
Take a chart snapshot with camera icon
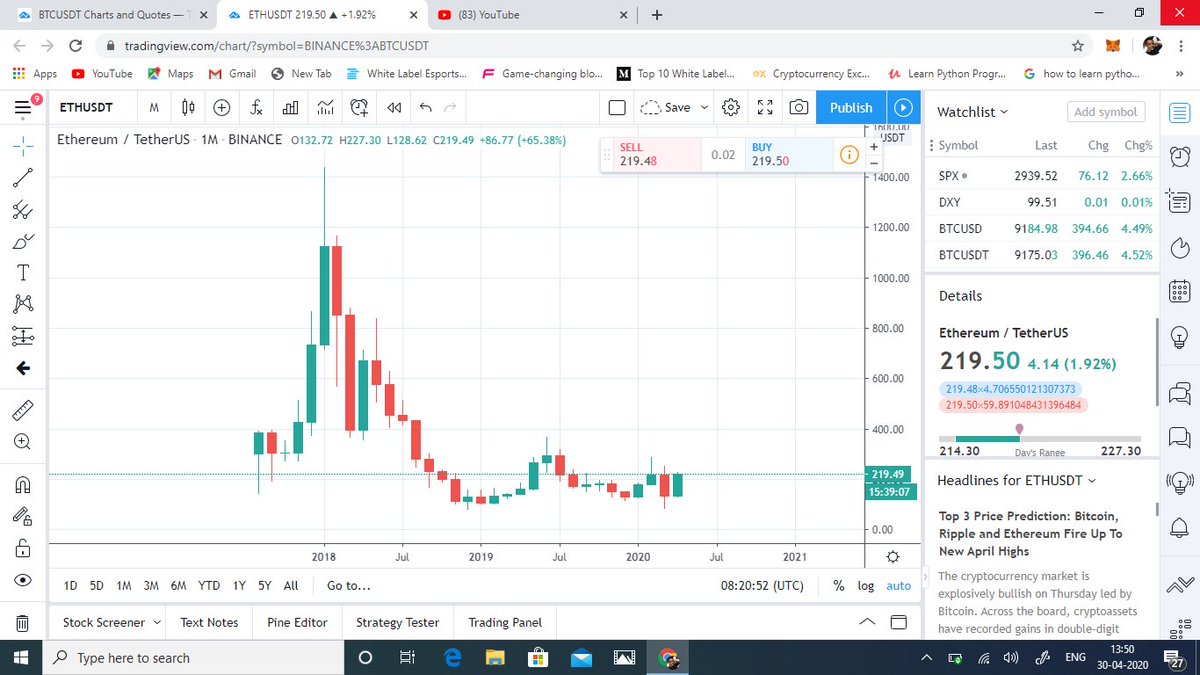[x=799, y=107]
